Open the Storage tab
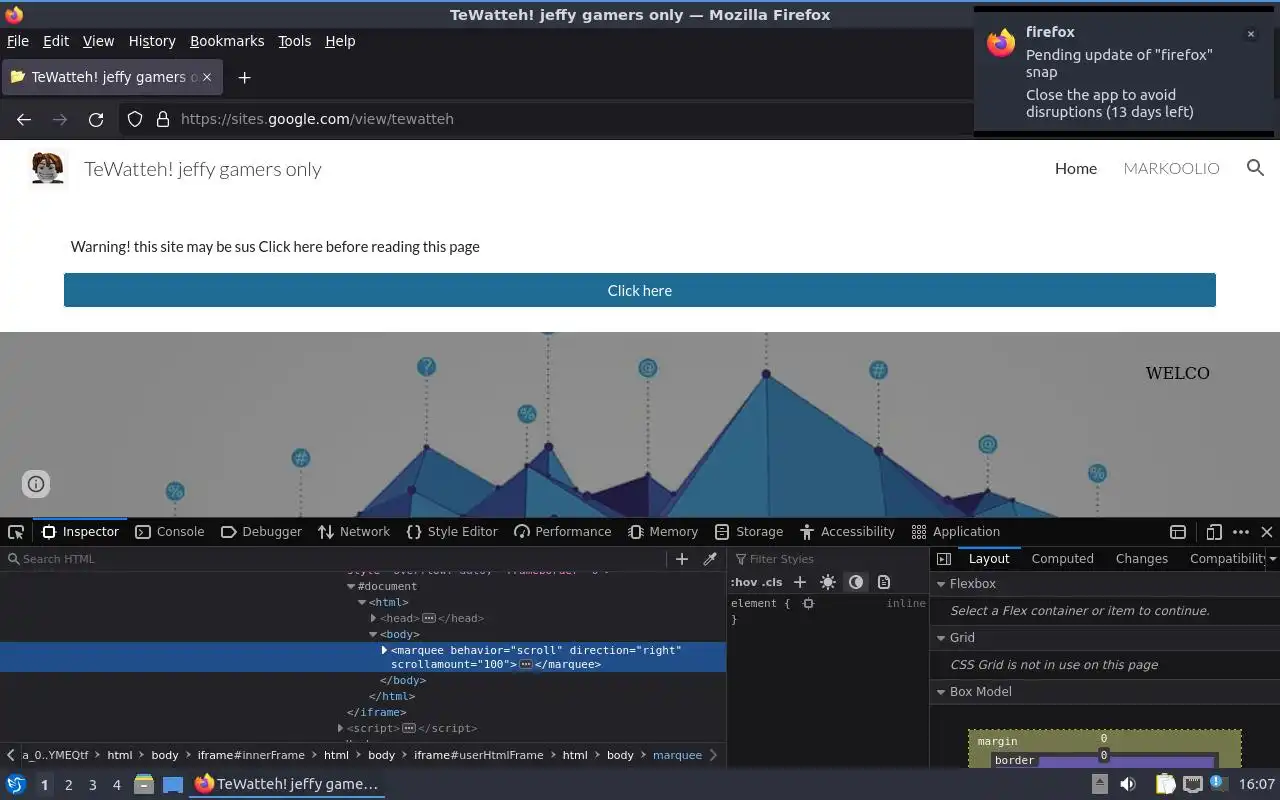The height and width of the screenshot is (800, 1280). pos(749,532)
